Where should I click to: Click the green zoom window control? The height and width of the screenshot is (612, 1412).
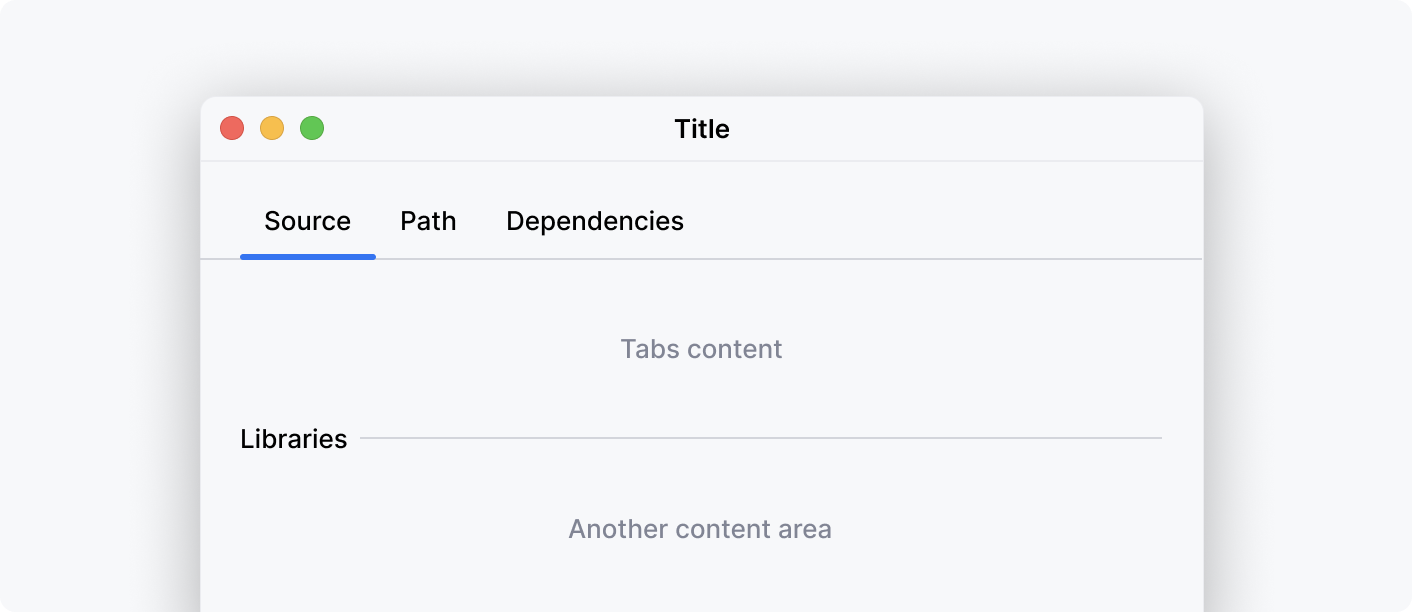[312, 128]
